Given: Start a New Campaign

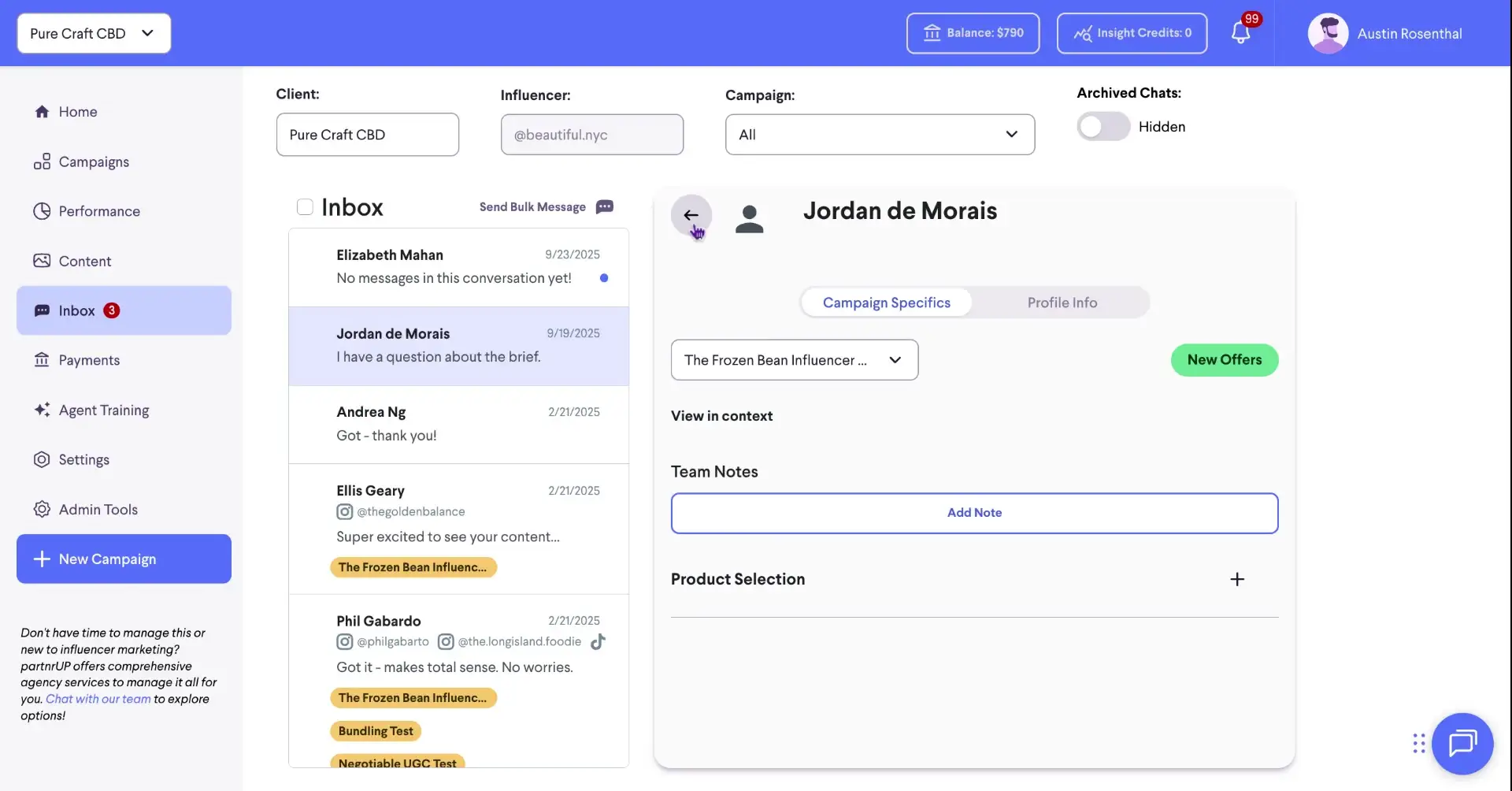Looking at the screenshot, I should point(123,559).
